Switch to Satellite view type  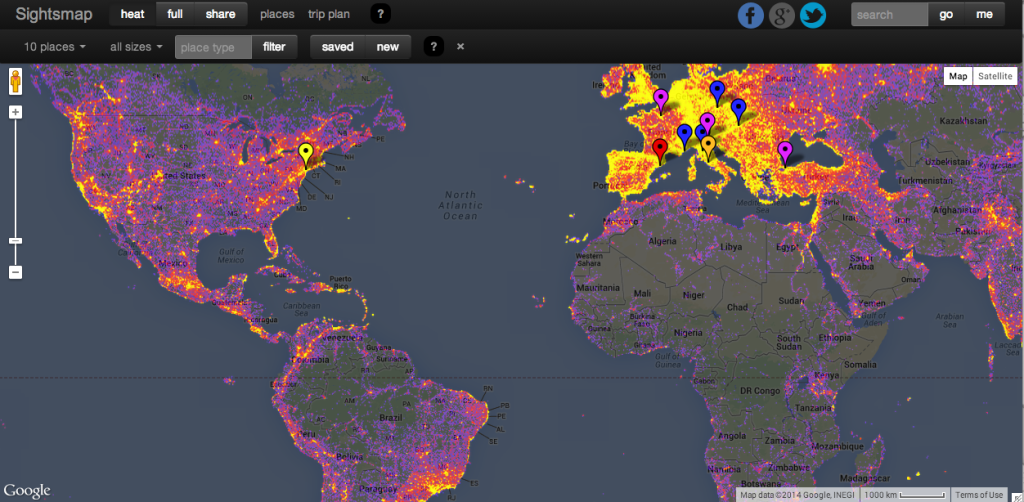995,76
